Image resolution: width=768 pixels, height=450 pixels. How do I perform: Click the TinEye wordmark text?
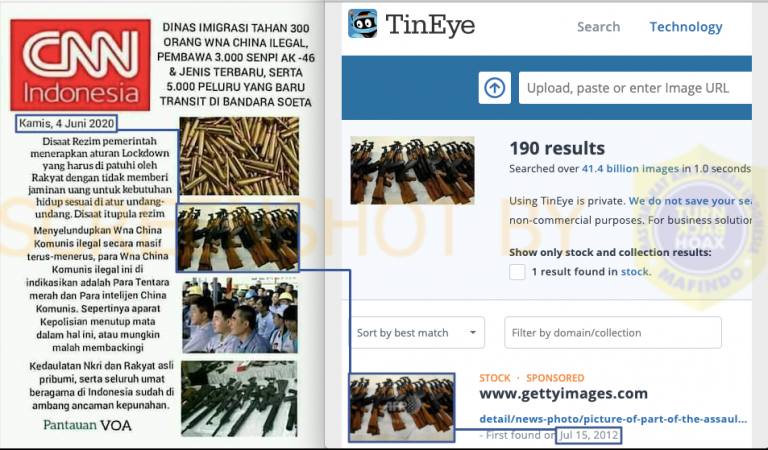430,25
